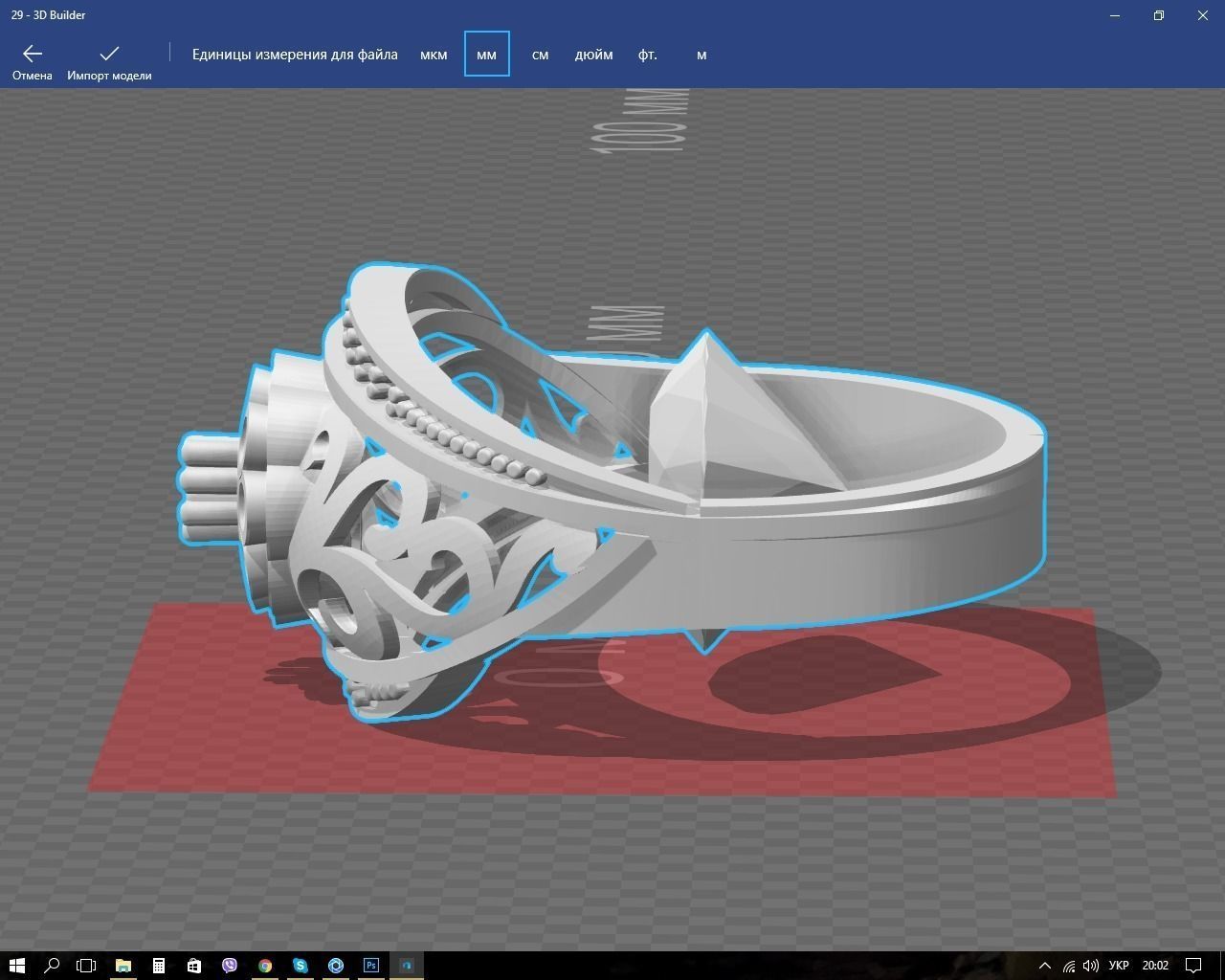1225x980 pixels.
Task: Switch to Google Chrome on the taskbar
Action: [265, 966]
